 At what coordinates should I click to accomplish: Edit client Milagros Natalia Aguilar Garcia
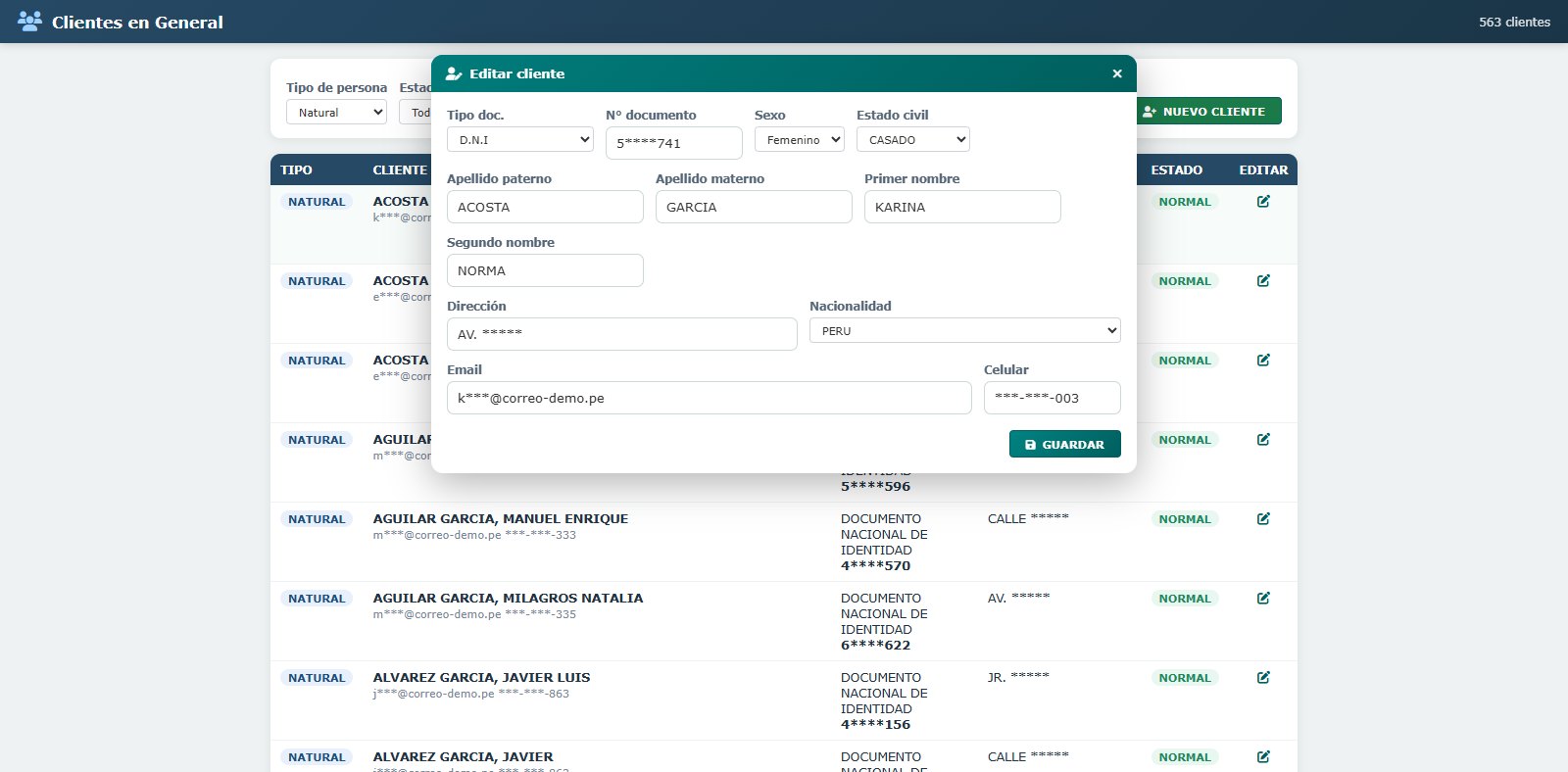pos(1263,599)
